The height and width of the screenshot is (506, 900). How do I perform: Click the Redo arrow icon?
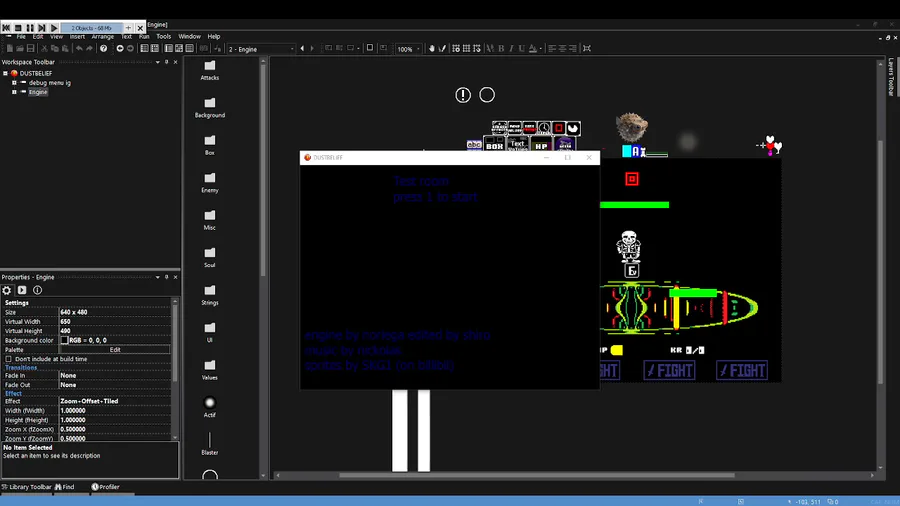pyautogui.click(x=89, y=49)
